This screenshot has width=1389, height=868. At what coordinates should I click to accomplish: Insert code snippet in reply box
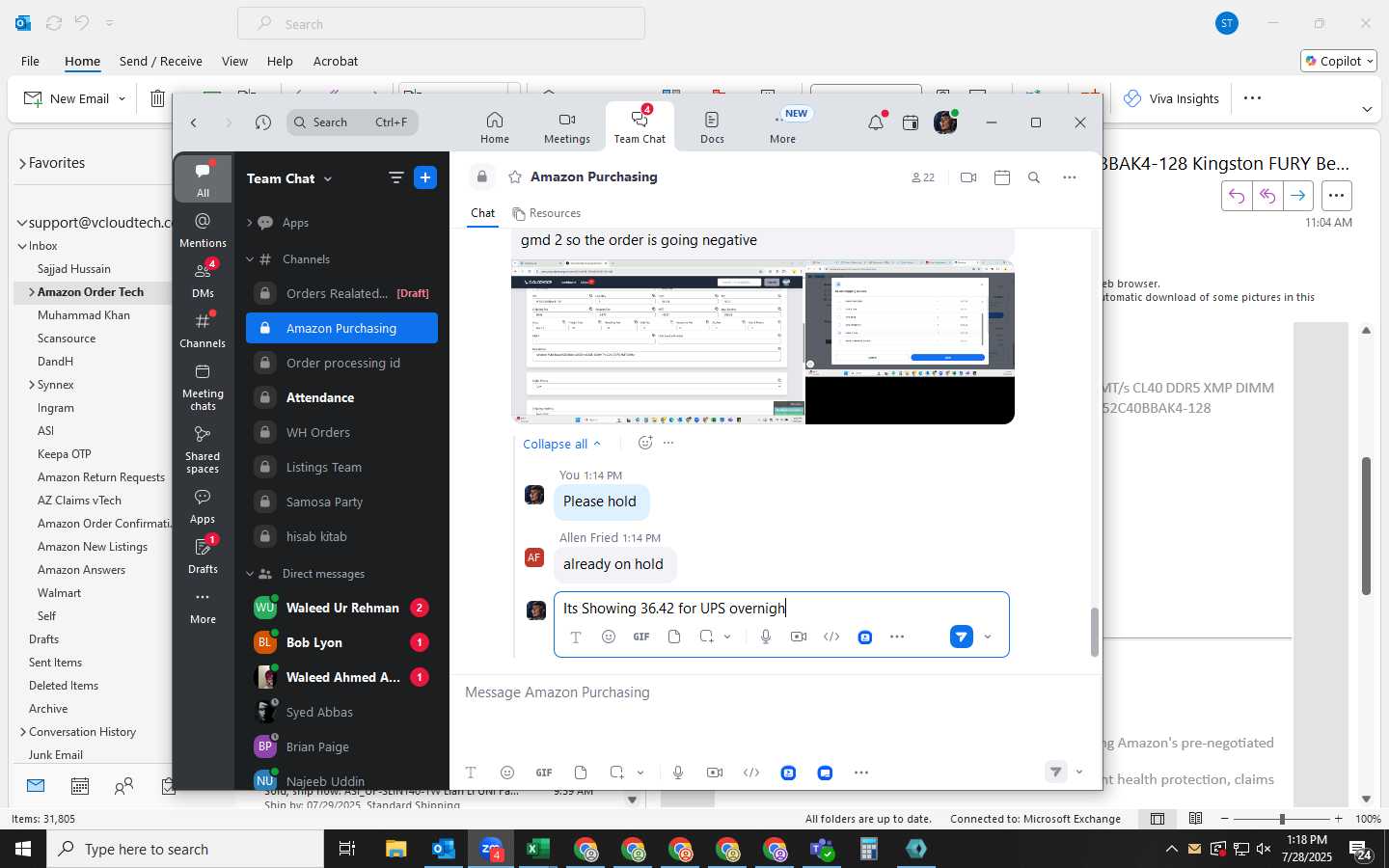tap(831, 637)
